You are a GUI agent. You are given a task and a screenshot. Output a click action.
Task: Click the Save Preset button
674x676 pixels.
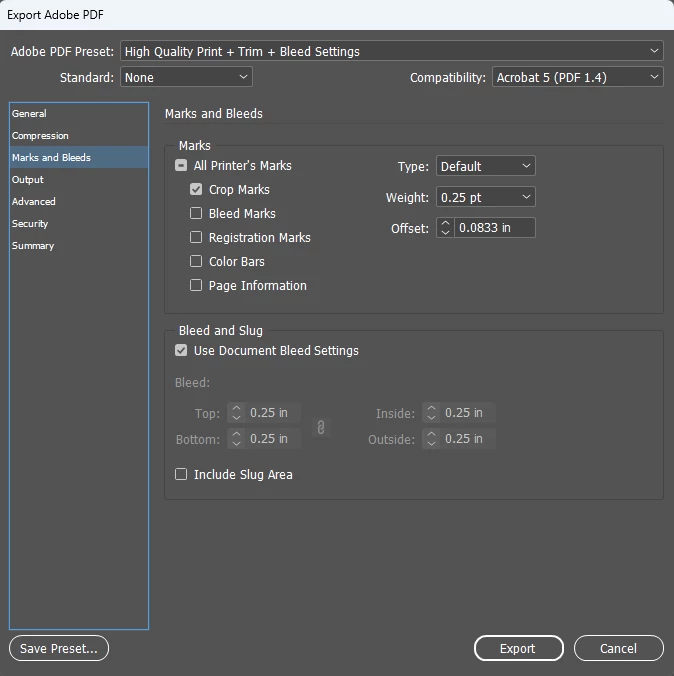tap(59, 648)
